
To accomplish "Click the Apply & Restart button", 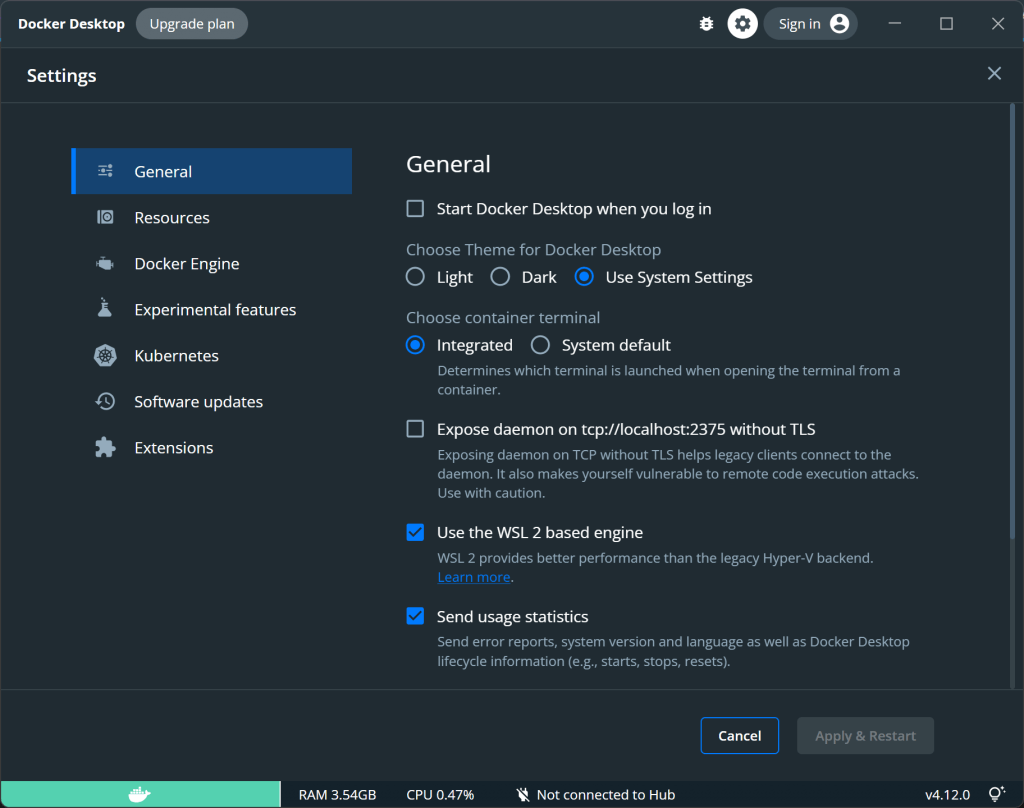I will pyautogui.click(x=864, y=735).
